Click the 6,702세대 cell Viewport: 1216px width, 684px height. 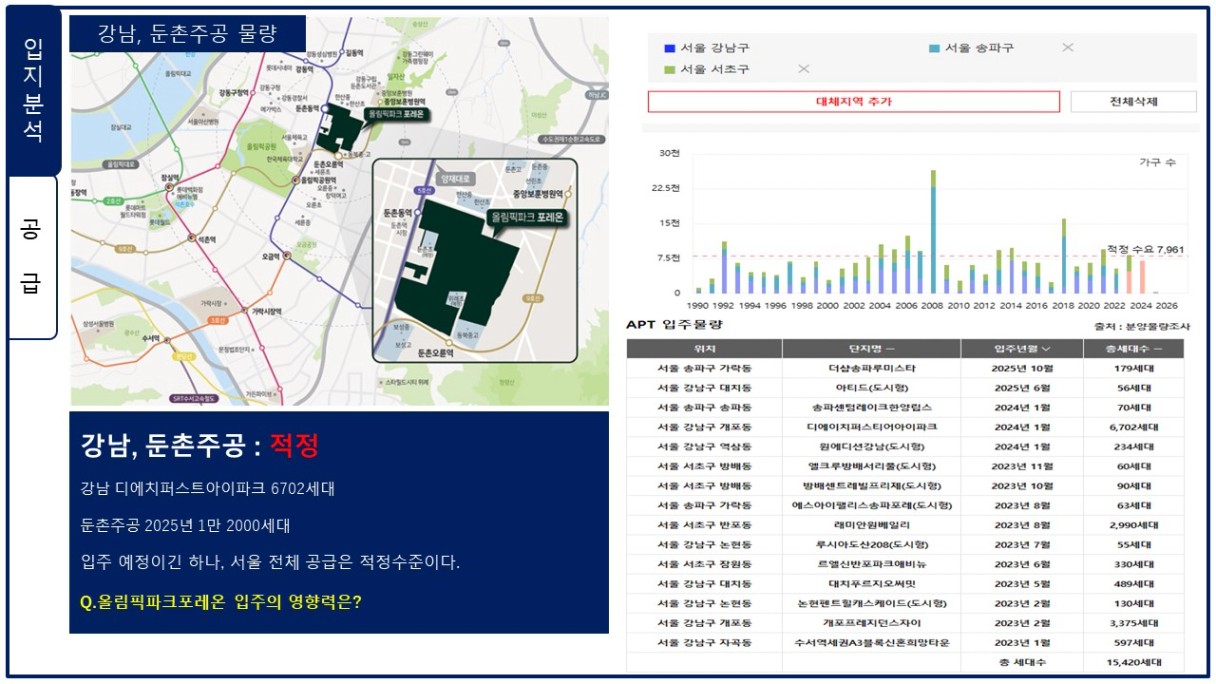(x=1134, y=427)
